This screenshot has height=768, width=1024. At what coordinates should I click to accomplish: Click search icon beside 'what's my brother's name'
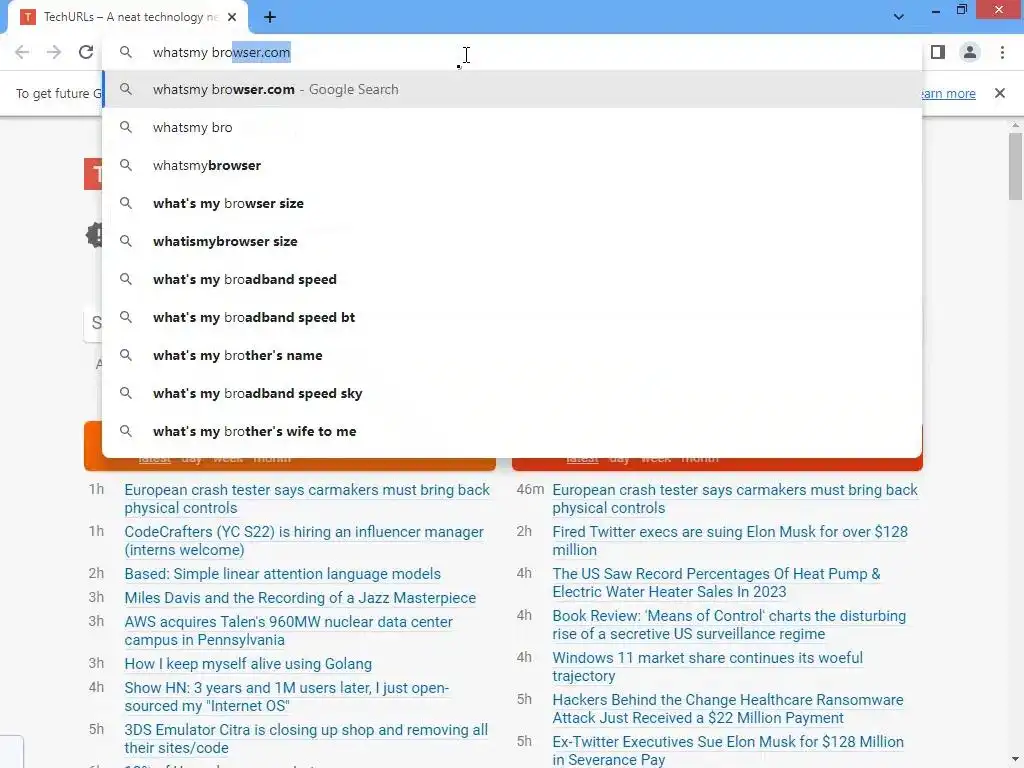(125, 355)
